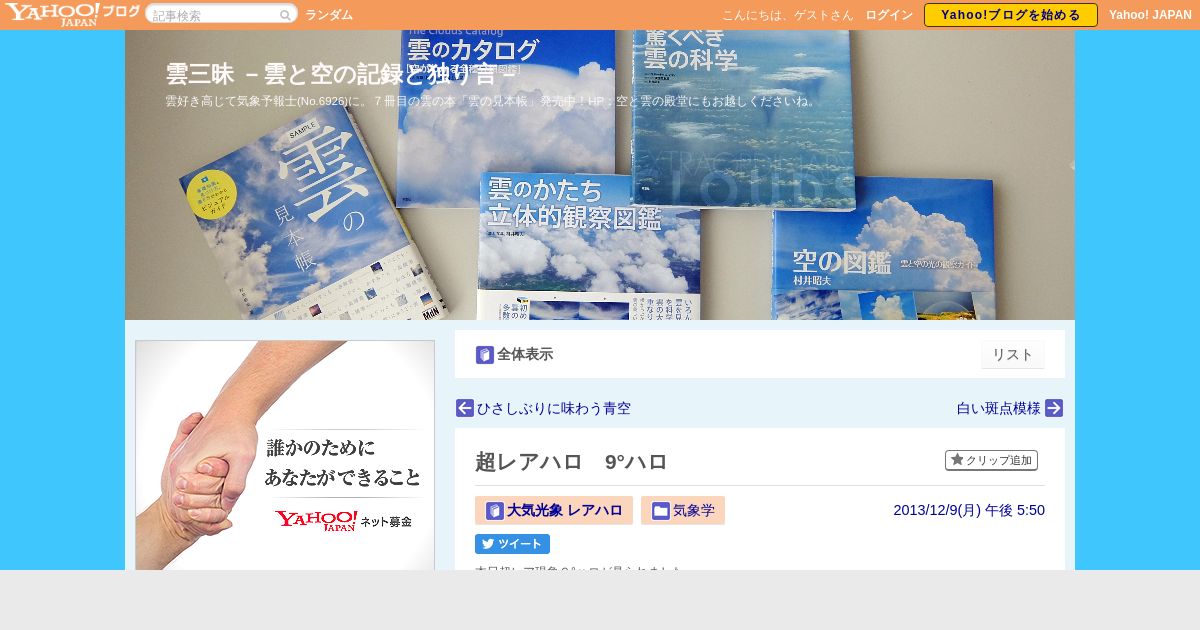Screen dimensions: 1200x630
Task: Open the 気象学 folder tag
Action: (x=683, y=510)
